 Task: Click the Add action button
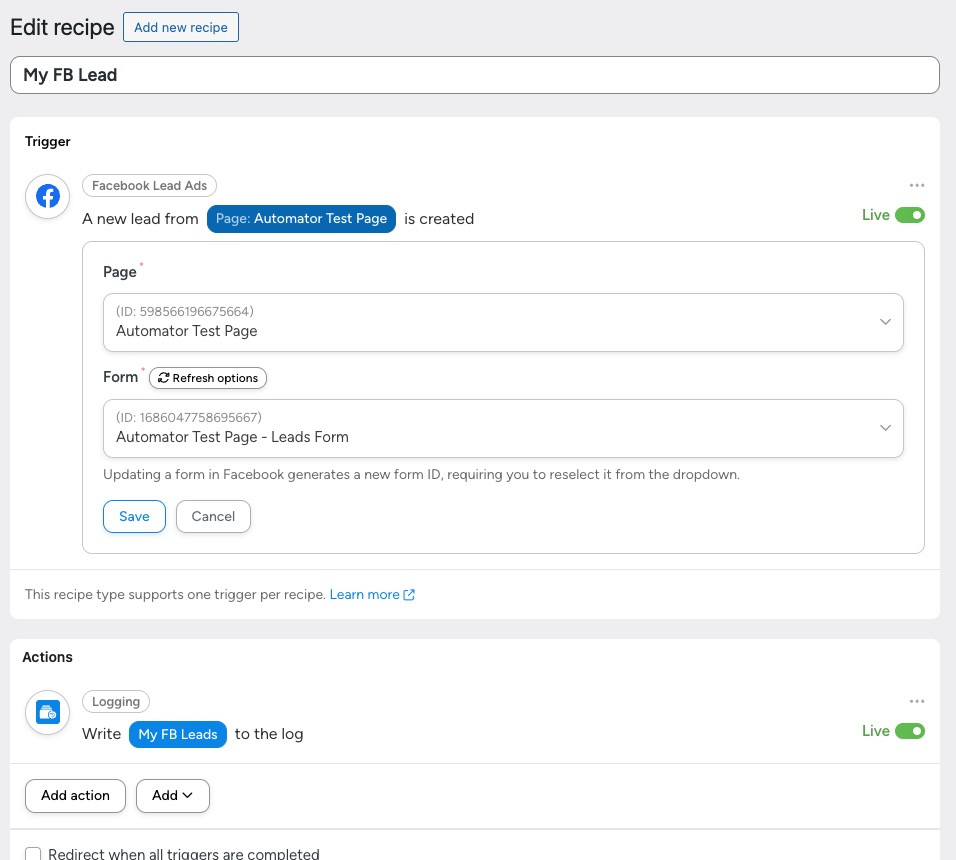click(75, 796)
